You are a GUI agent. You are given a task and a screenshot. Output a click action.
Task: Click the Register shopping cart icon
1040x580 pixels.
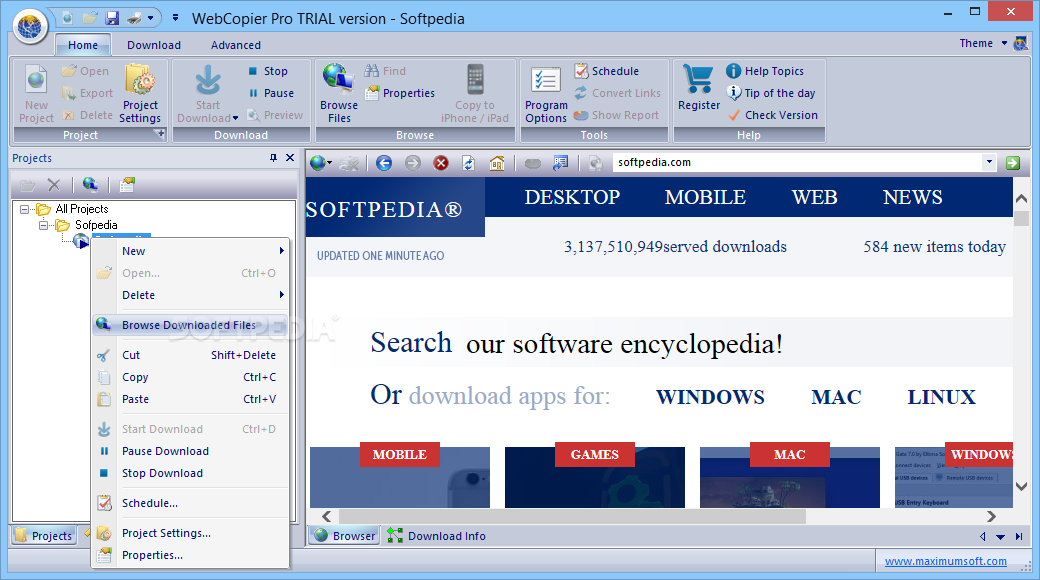pos(698,87)
